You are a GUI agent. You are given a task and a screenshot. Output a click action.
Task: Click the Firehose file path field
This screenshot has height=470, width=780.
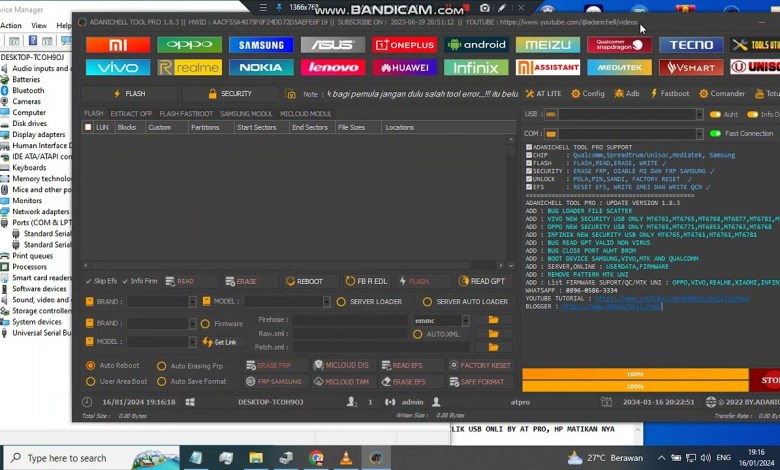(349, 320)
